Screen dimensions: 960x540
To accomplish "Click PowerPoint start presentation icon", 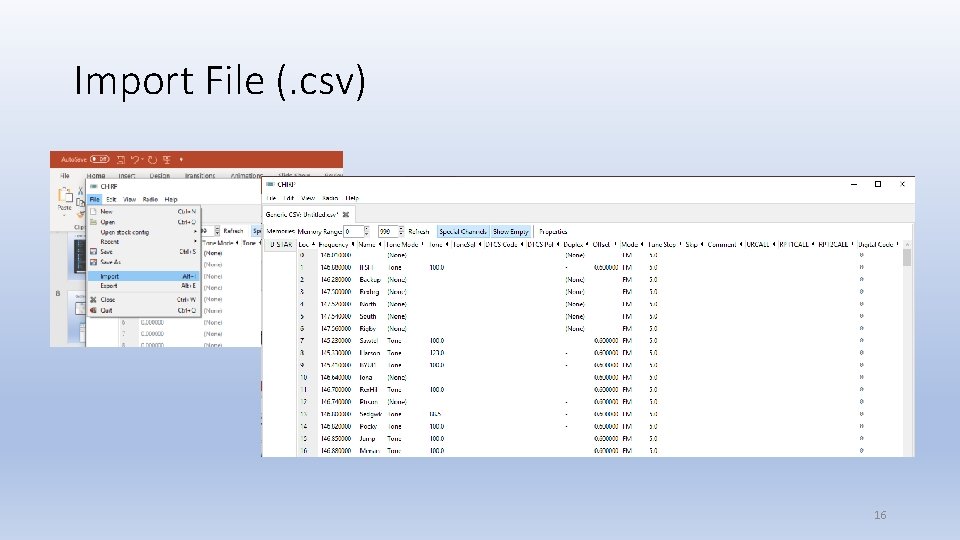I will point(167,159).
